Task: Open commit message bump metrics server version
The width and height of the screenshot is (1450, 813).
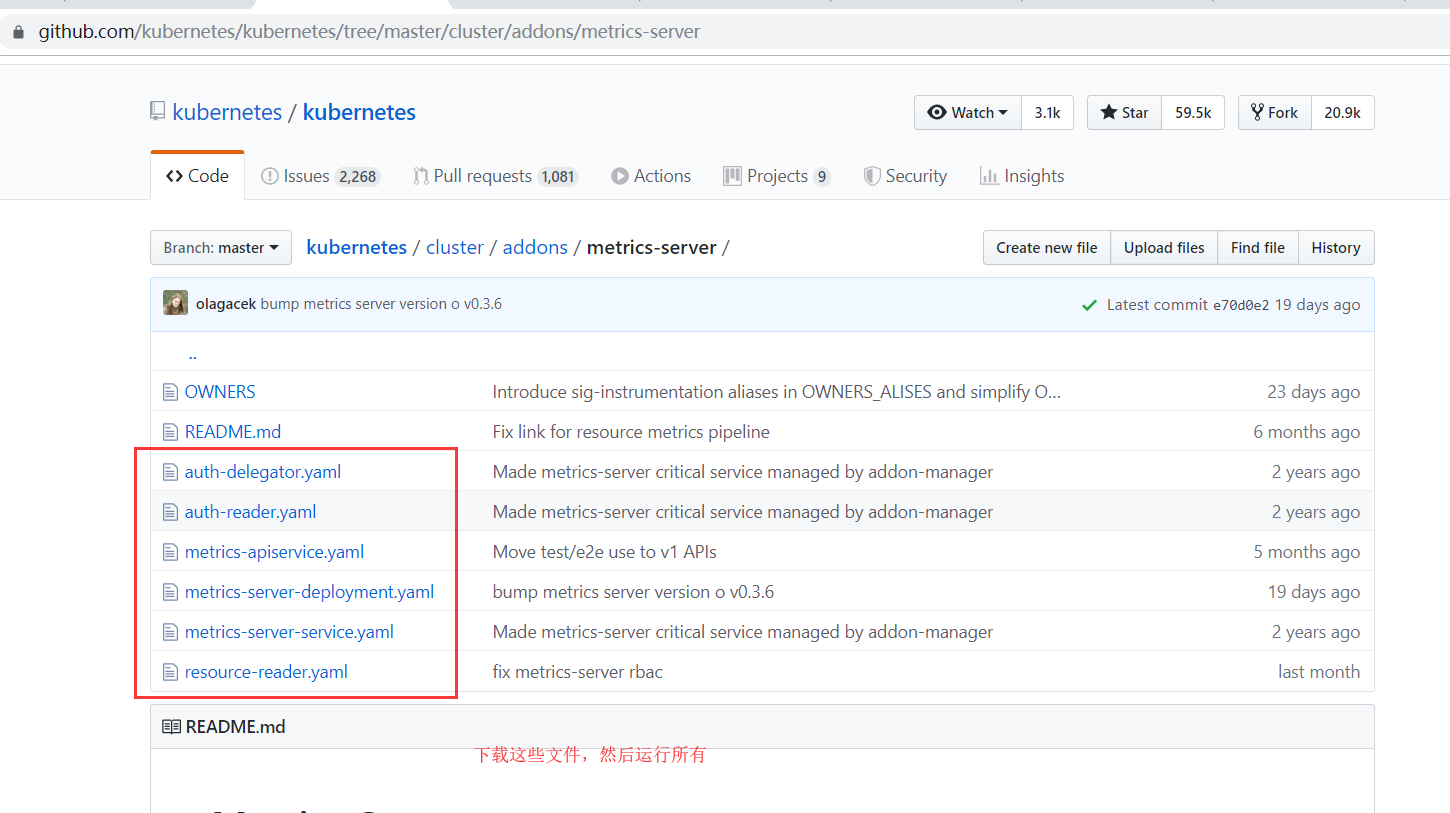Action: tap(381, 304)
